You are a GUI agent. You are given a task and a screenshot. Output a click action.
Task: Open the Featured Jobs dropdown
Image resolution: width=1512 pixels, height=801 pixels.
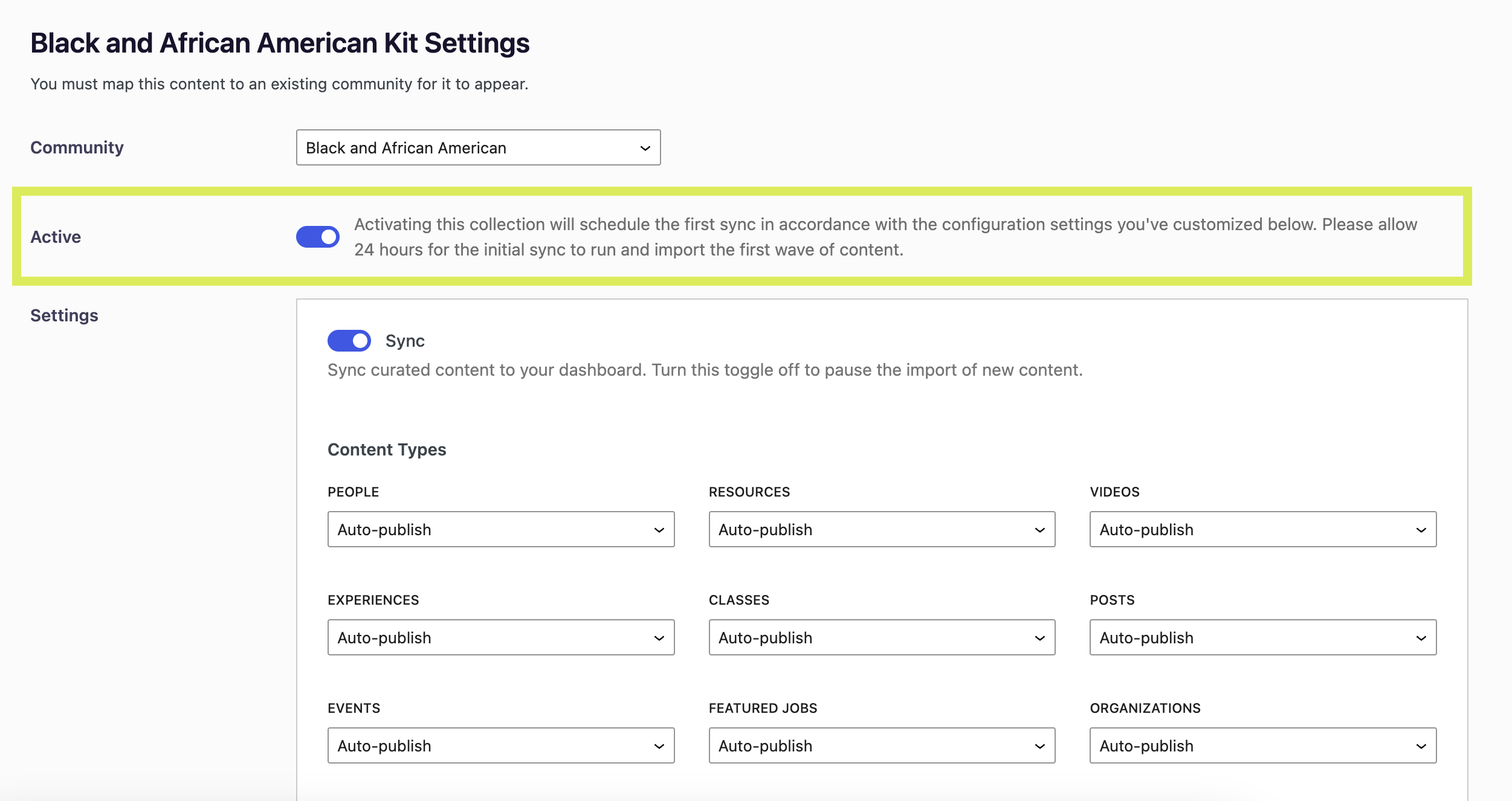tap(882, 746)
